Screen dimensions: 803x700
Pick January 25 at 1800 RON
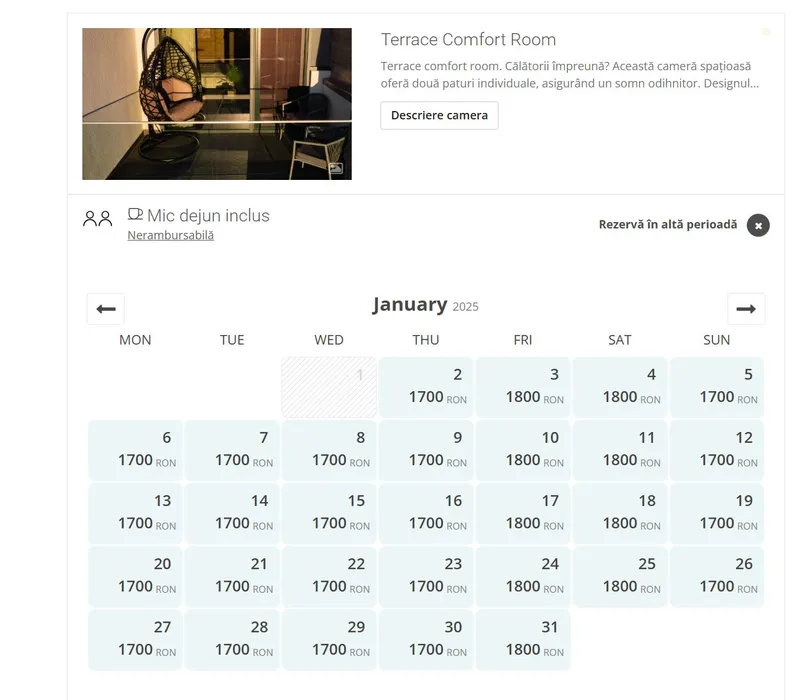[x=620, y=575]
